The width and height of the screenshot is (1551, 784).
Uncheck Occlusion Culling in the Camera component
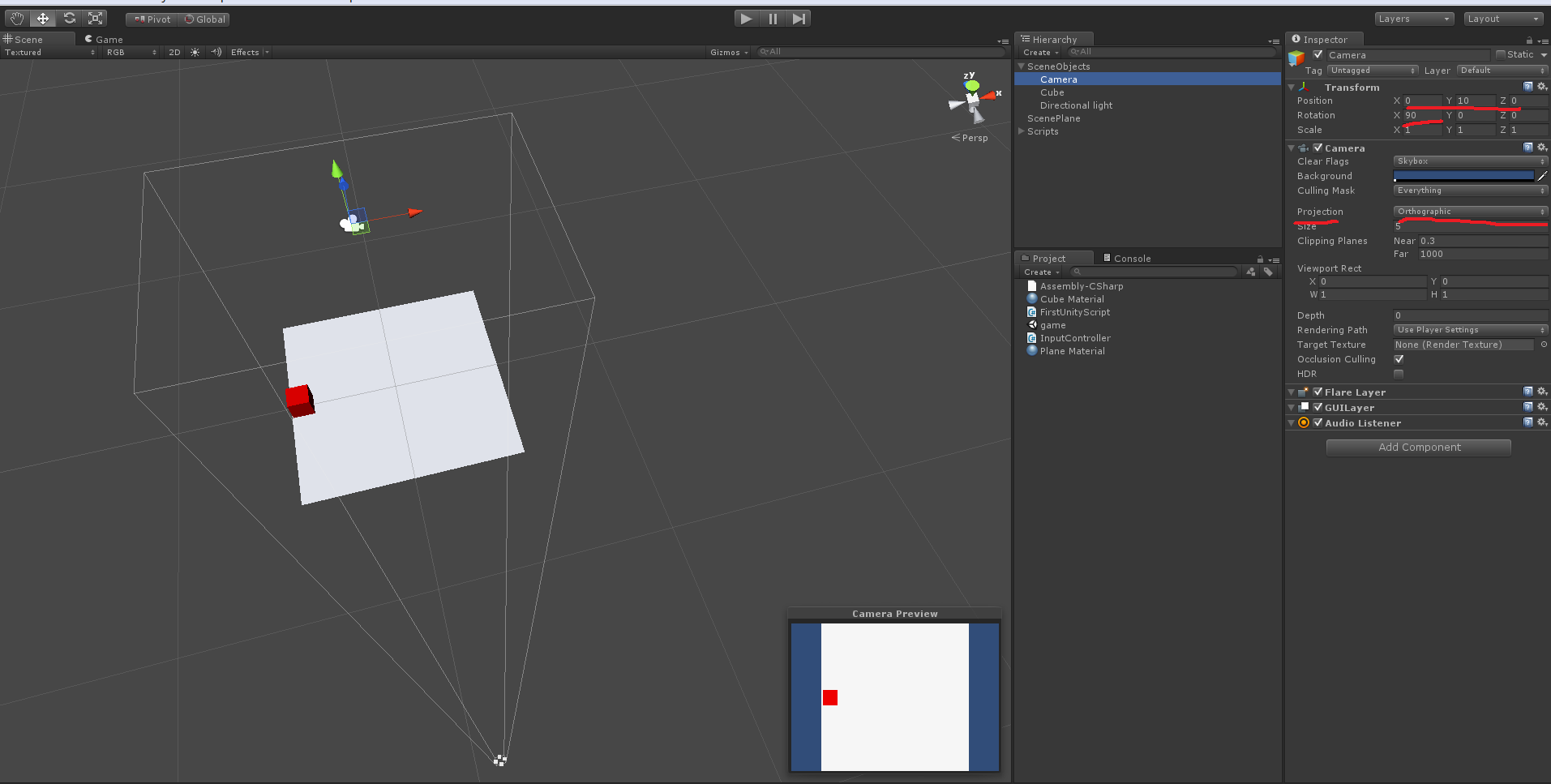pyautogui.click(x=1398, y=358)
